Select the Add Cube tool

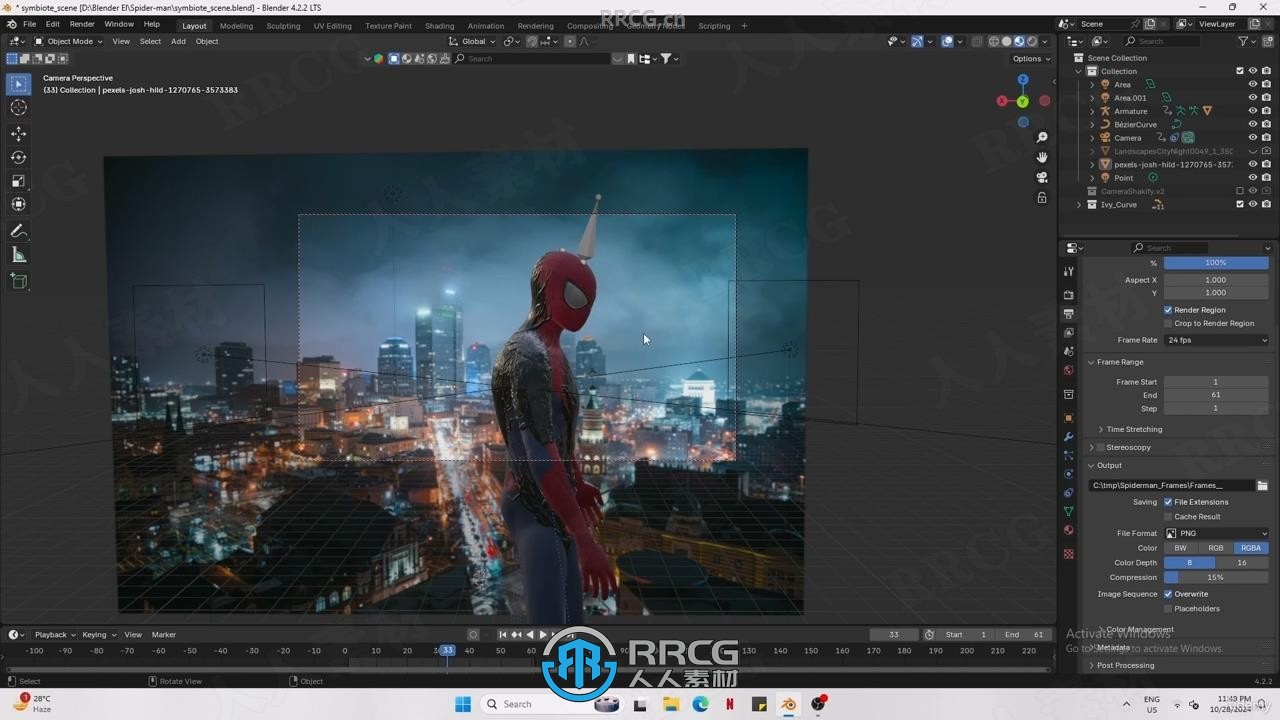[x=19, y=282]
